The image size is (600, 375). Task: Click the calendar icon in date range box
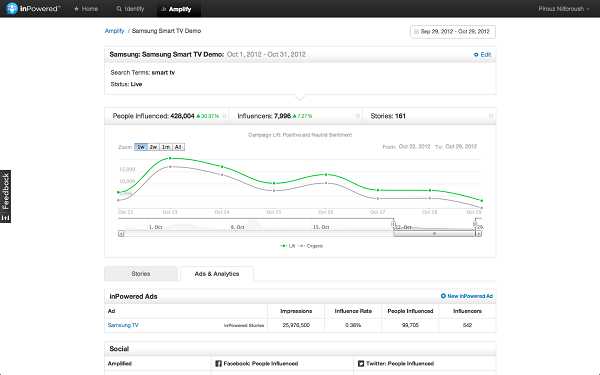tap(416, 32)
